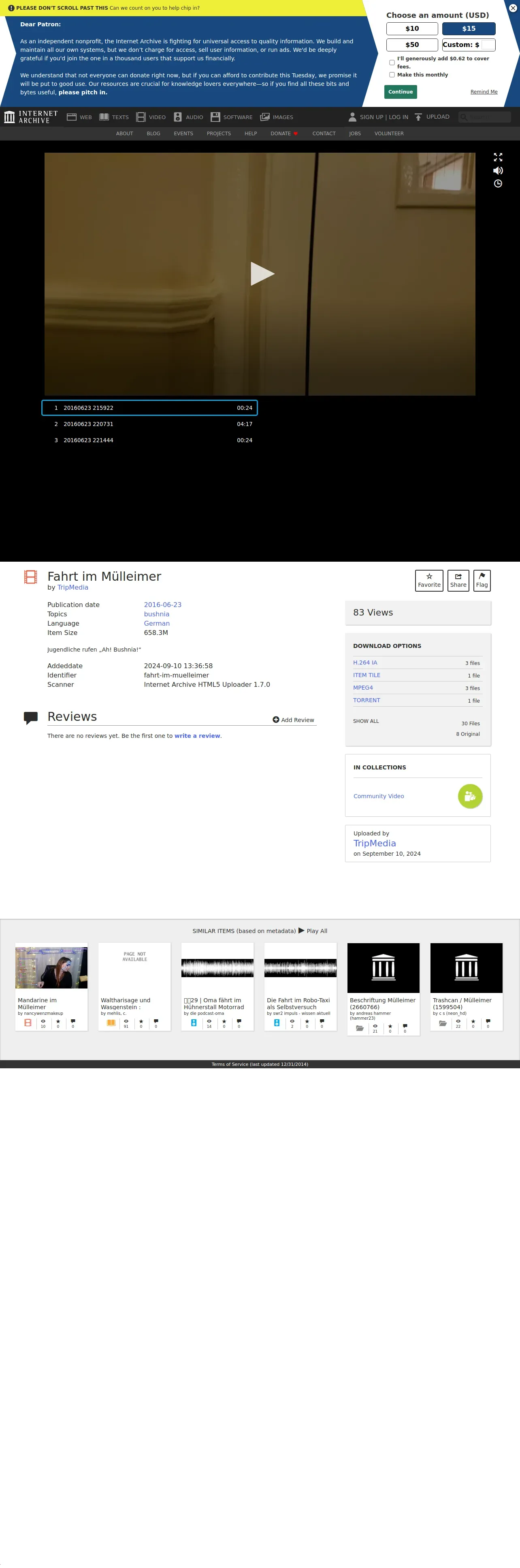The image size is (520, 1568).
Task: Click the user account icon
Action: (x=352, y=117)
